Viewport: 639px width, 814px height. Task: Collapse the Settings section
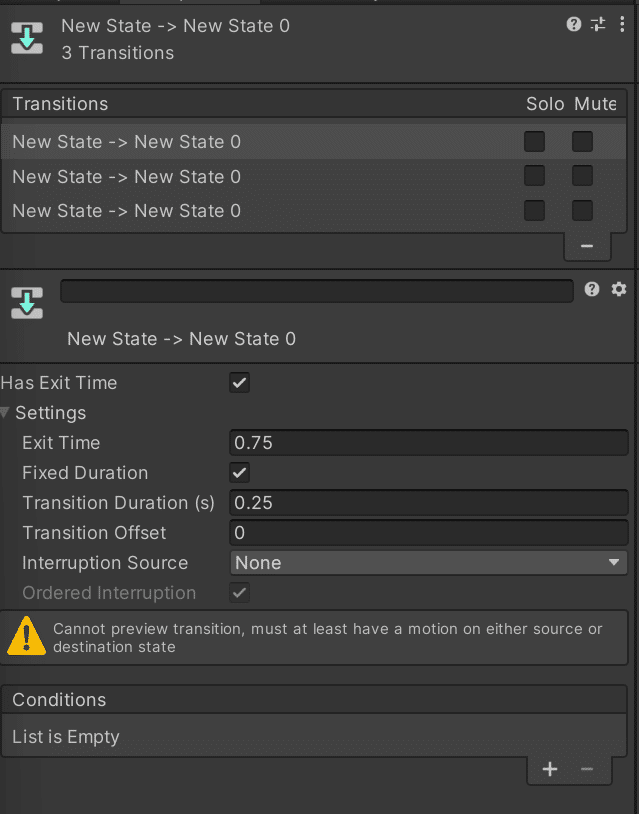(10, 413)
